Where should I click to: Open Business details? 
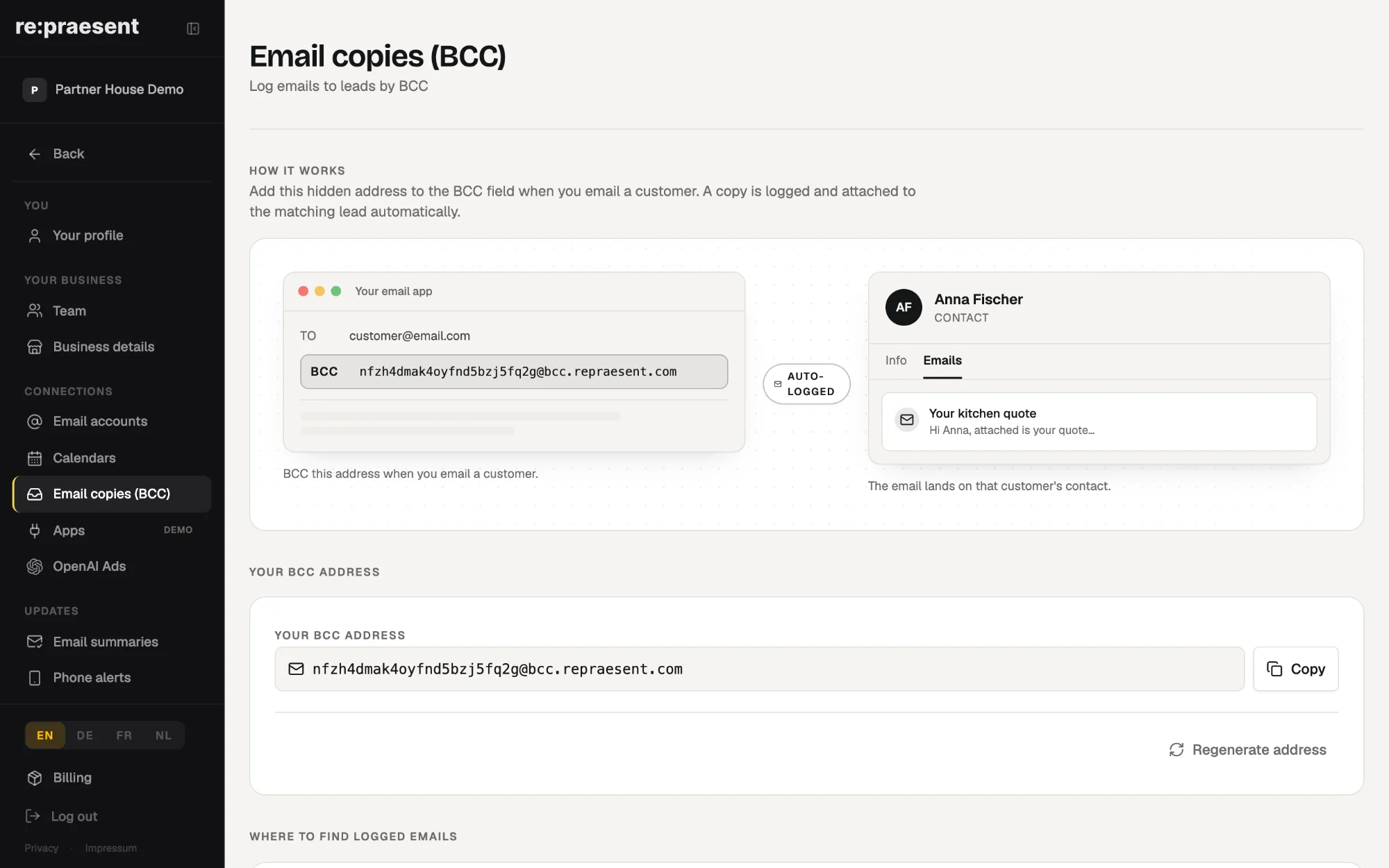tap(112, 347)
